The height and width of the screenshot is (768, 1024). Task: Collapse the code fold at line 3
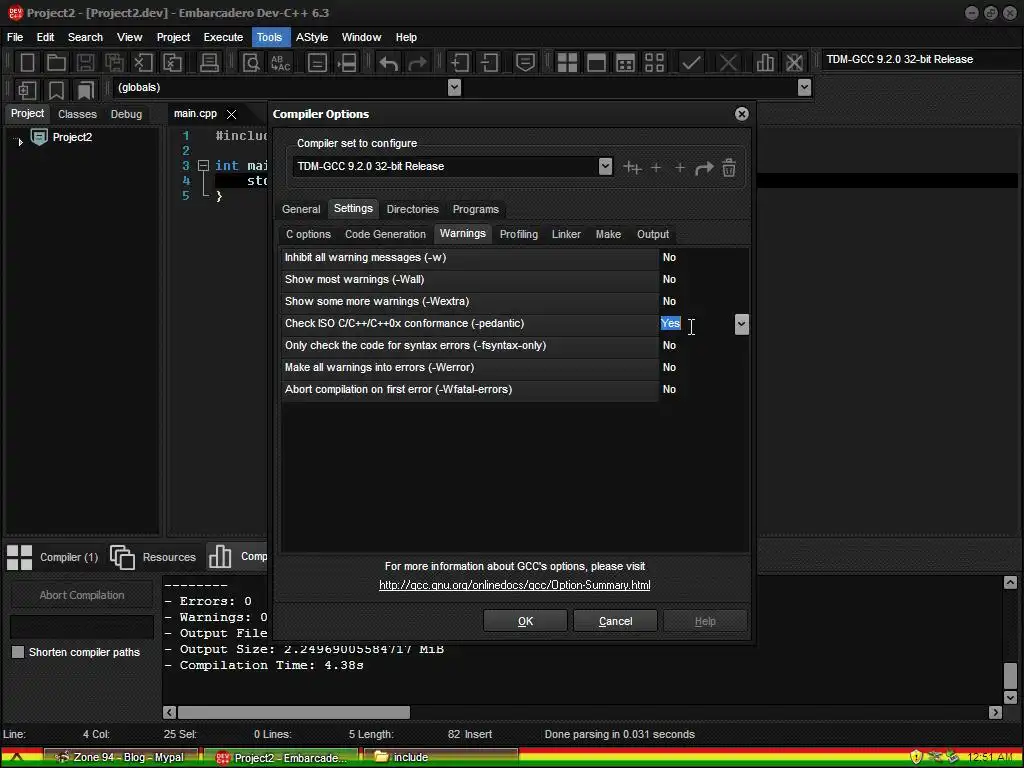203,166
